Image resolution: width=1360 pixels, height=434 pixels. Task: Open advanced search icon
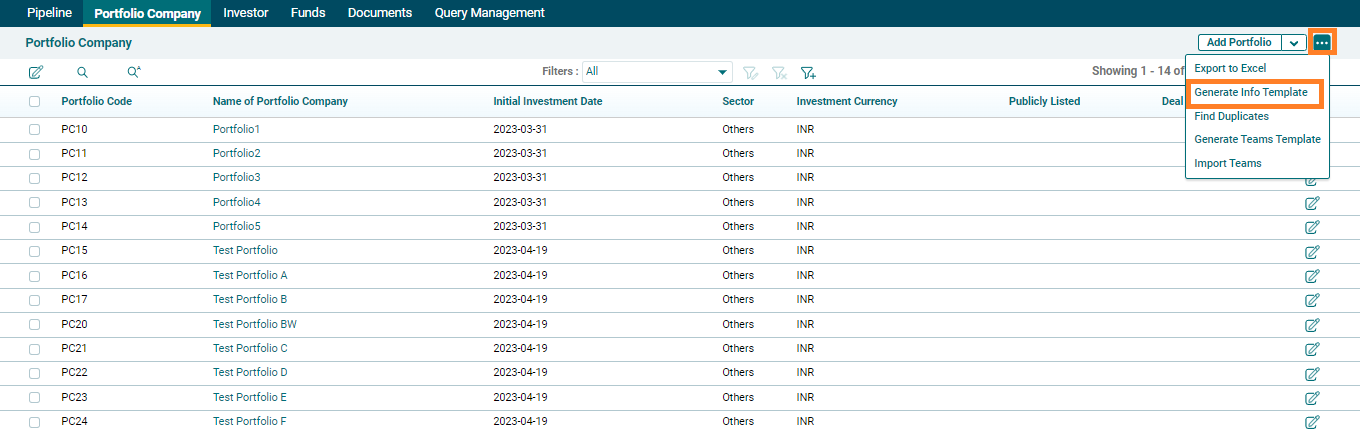click(x=134, y=72)
